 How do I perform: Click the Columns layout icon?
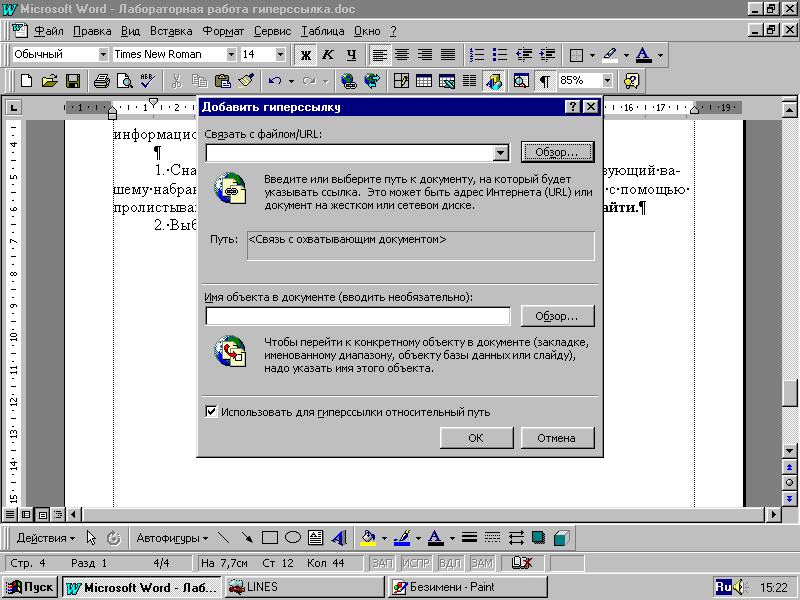(x=469, y=81)
